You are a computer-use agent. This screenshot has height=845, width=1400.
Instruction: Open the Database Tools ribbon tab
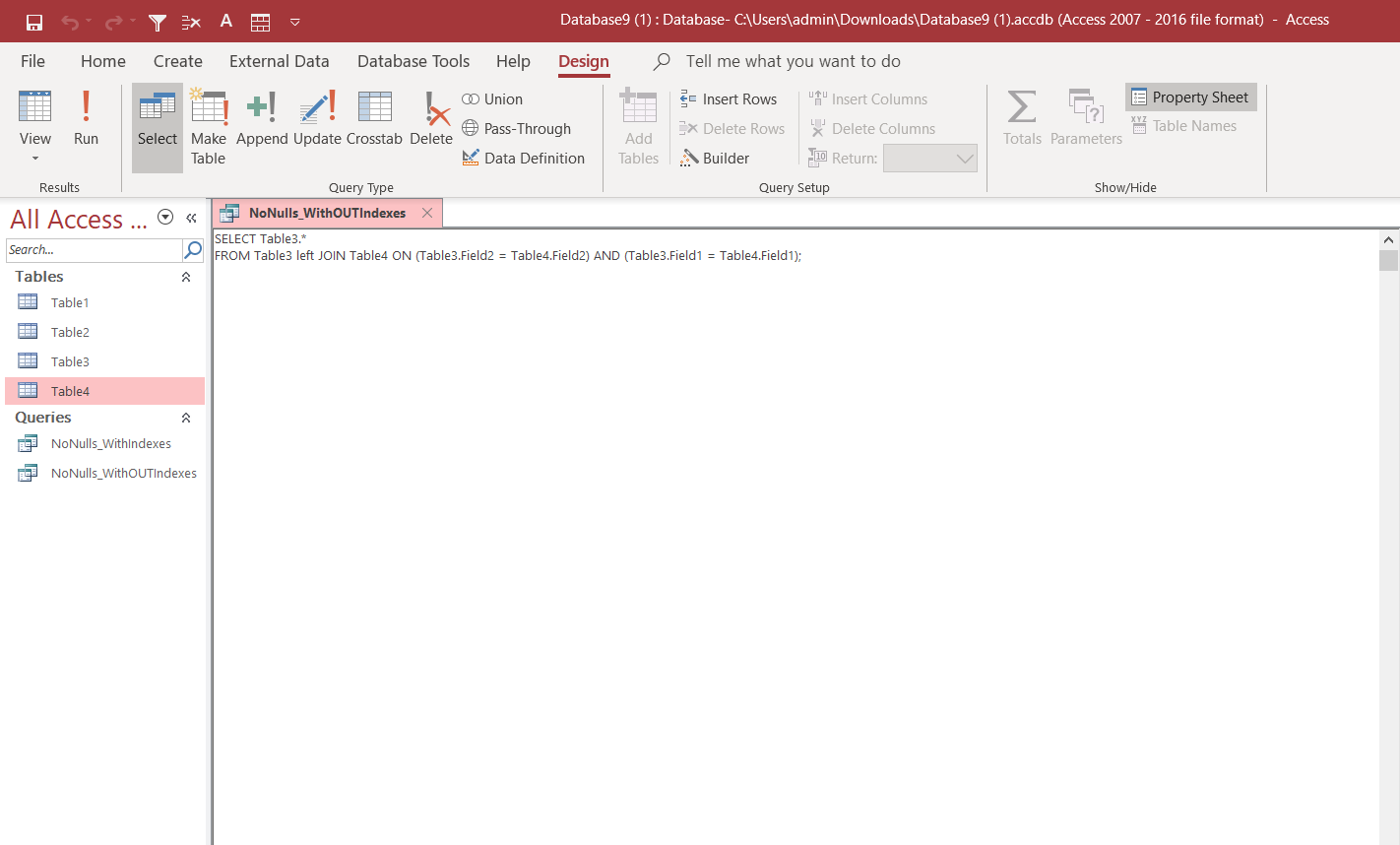tap(414, 61)
